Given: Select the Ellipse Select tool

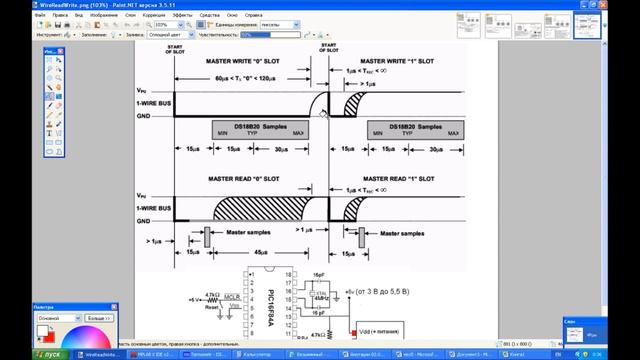Looking at the screenshot, I should [x=49, y=78].
